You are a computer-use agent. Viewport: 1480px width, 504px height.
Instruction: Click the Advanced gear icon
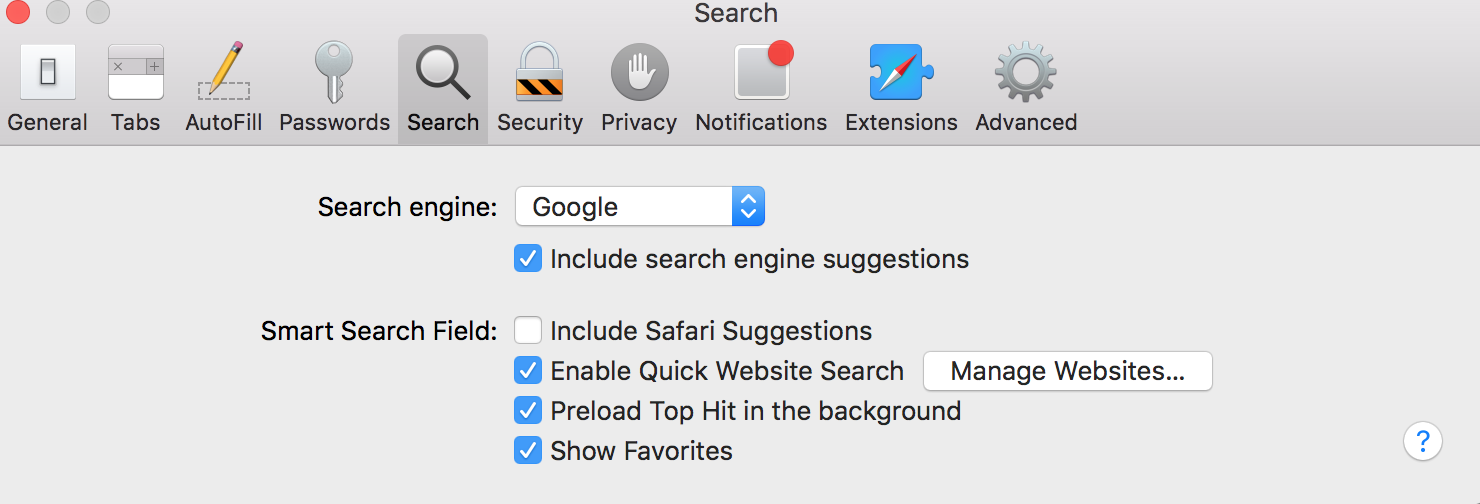click(x=1026, y=73)
